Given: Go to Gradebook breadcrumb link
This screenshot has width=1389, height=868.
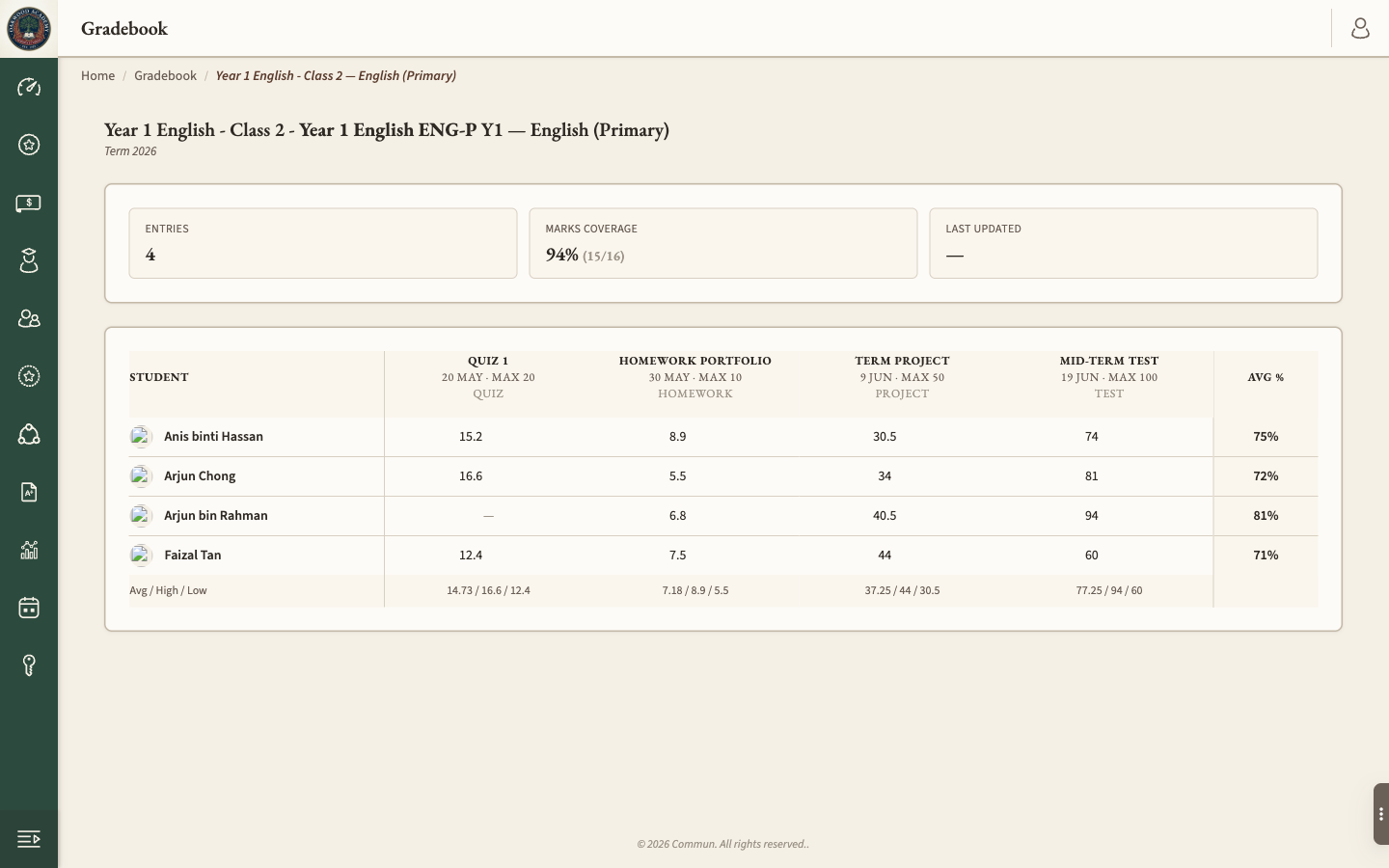Looking at the screenshot, I should (x=165, y=75).
